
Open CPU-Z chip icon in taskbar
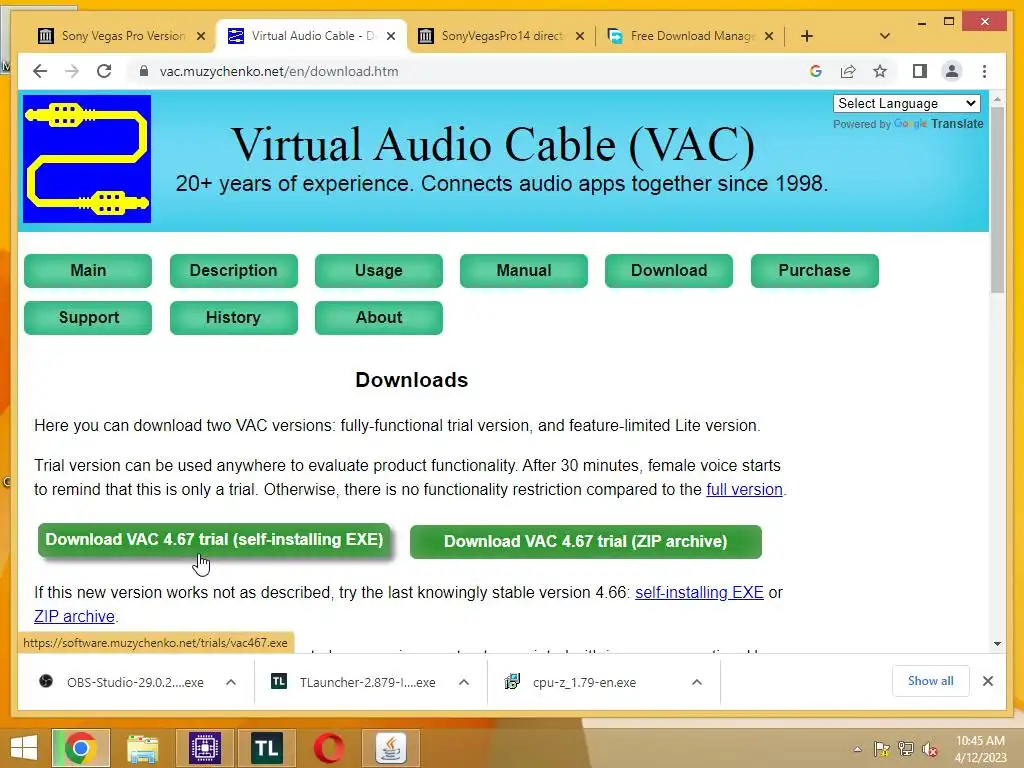coord(205,748)
